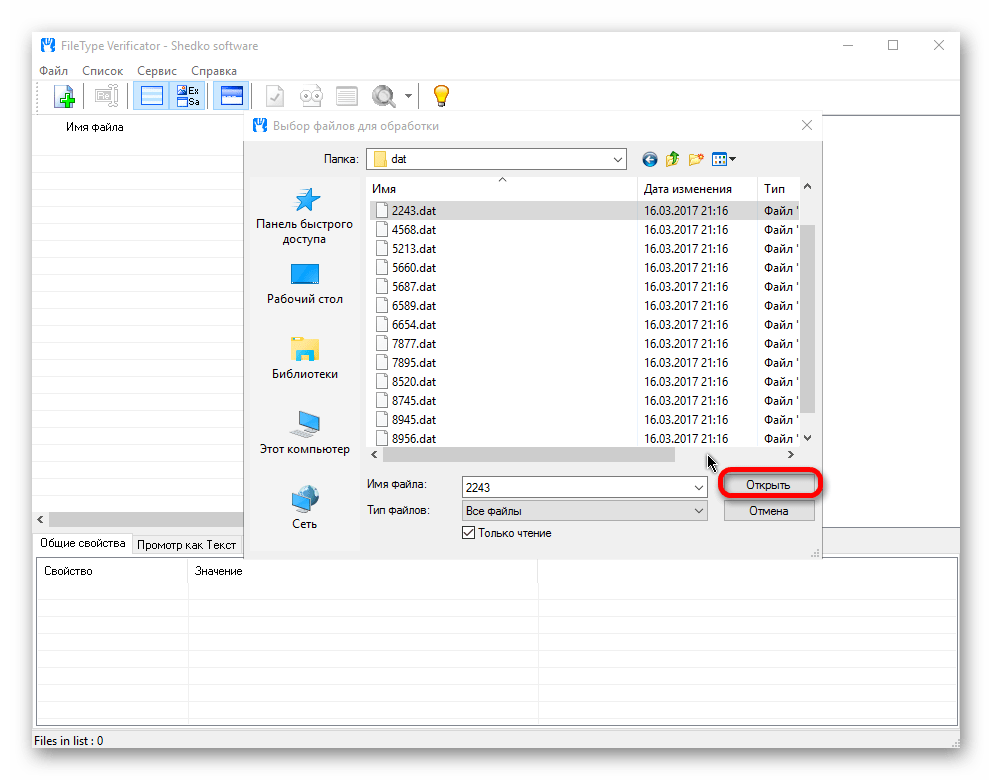Image resolution: width=992 pixels, height=780 pixels.
Task: Select the 5660.dat file in list
Action: pos(413,268)
